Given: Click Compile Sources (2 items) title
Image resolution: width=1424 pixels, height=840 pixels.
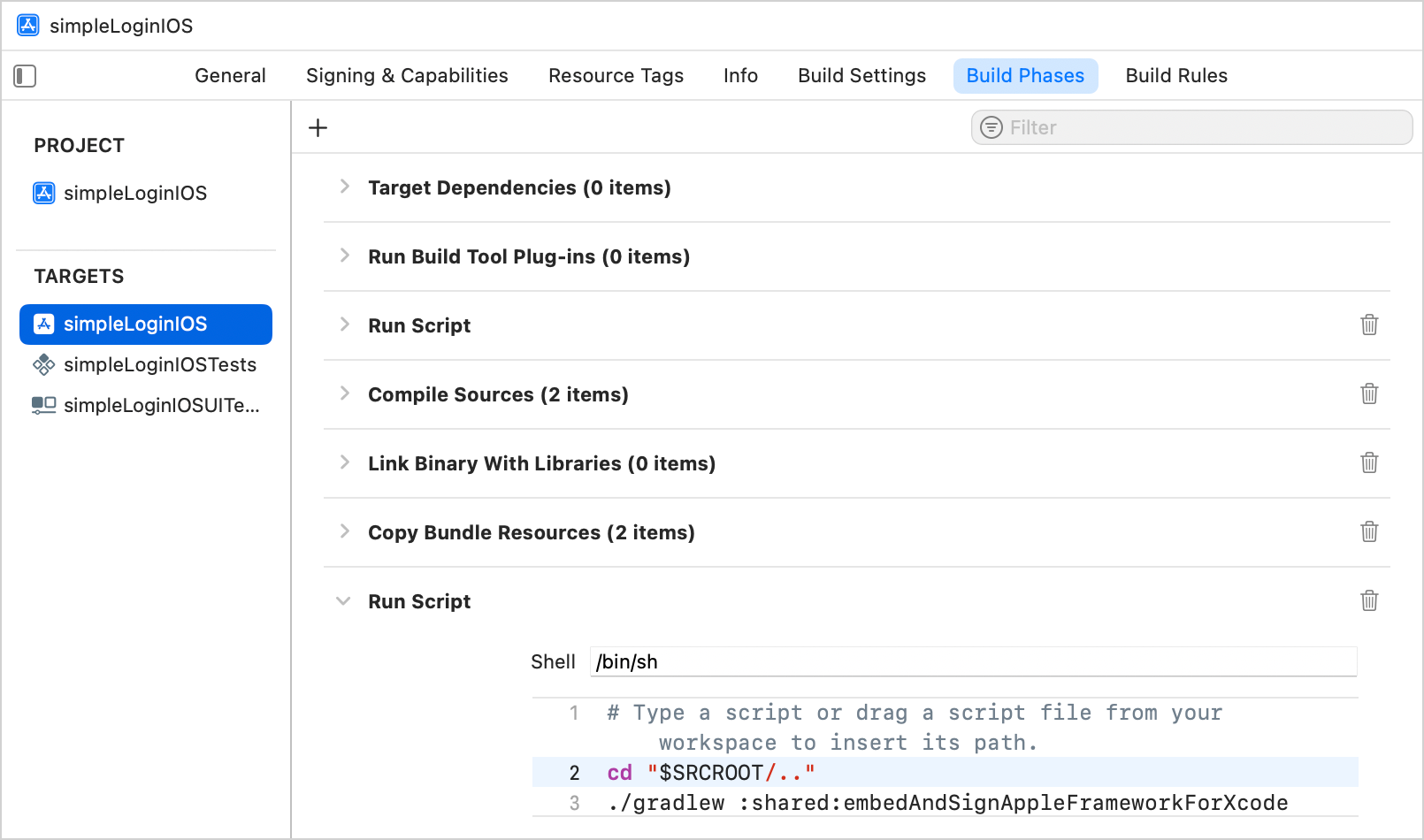Looking at the screenshot, I should (x=498, y=394).
